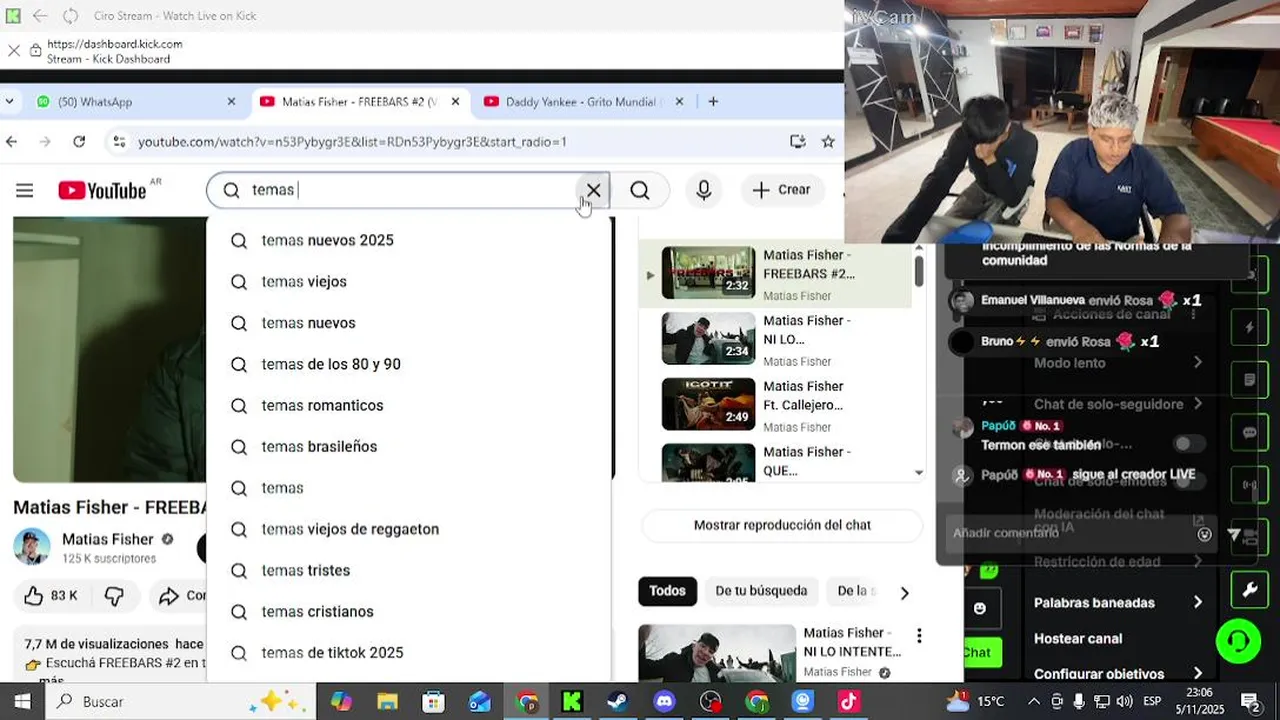The width and height of the screenshot is (1280, 720).
Task: Play the Matias Fisher NI LO playlist video
Action: (x=708, y=338)
